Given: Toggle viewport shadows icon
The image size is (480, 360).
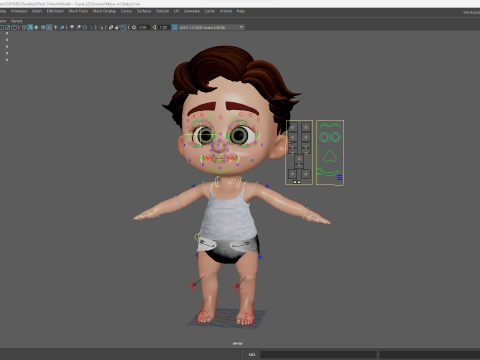Looking at the screenshot, I should pyautogui.click(x=62, y=27).
